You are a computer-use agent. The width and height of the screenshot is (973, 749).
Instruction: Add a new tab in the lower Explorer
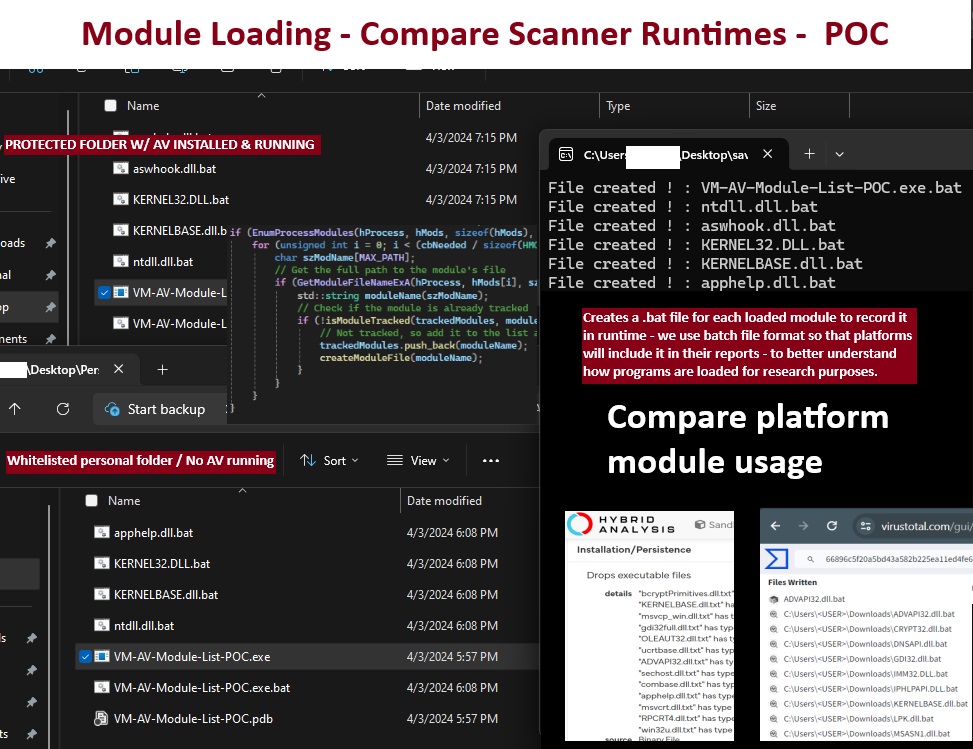163,370
